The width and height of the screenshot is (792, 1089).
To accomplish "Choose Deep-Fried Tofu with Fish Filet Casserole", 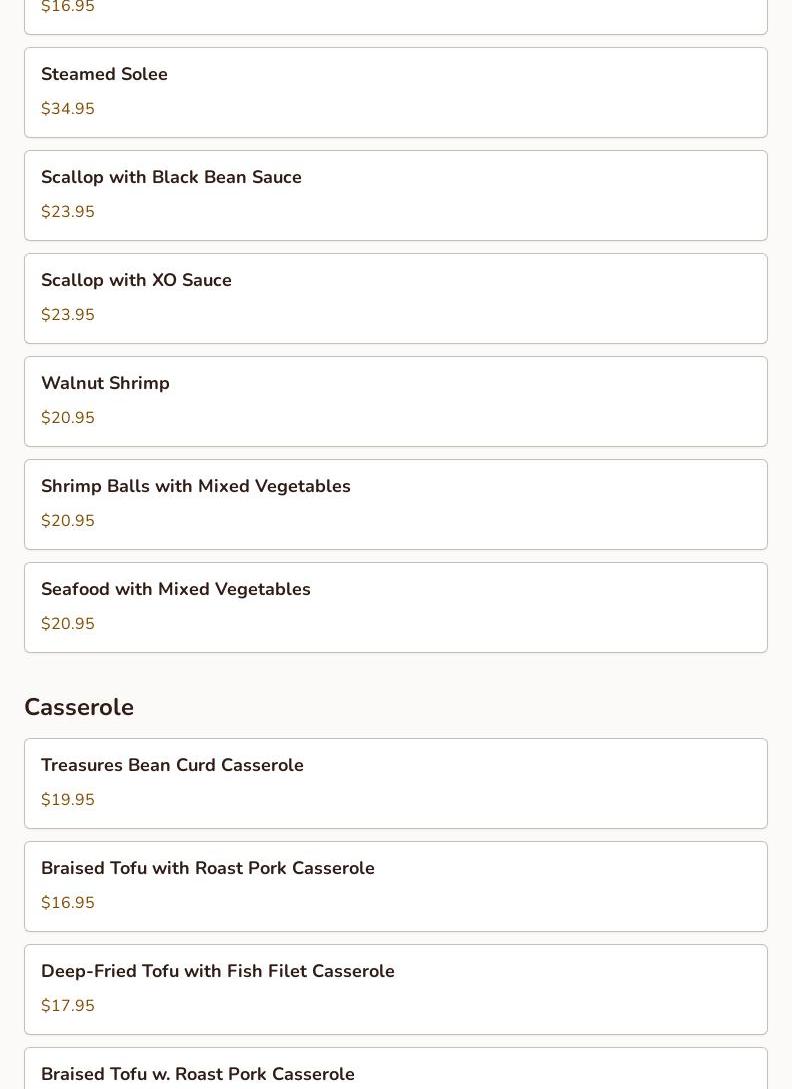I will point(218,971).
